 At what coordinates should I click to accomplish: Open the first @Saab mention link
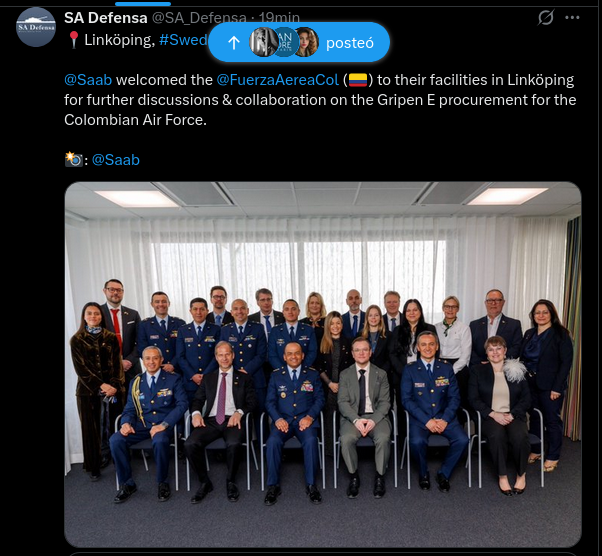click(x=88, y=80)
